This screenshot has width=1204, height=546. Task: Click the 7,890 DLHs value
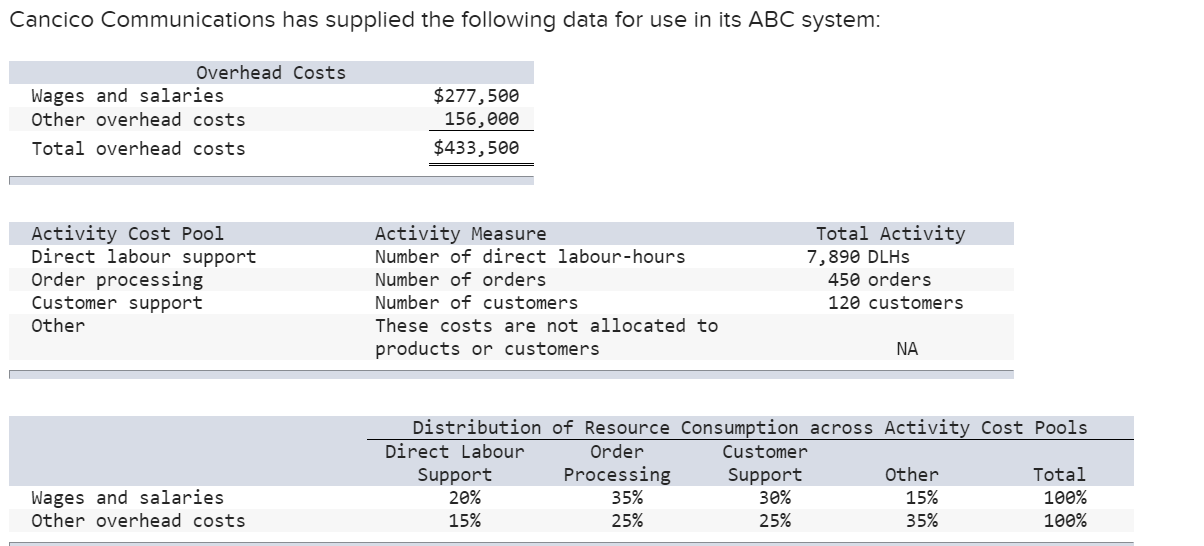[858, 257]
